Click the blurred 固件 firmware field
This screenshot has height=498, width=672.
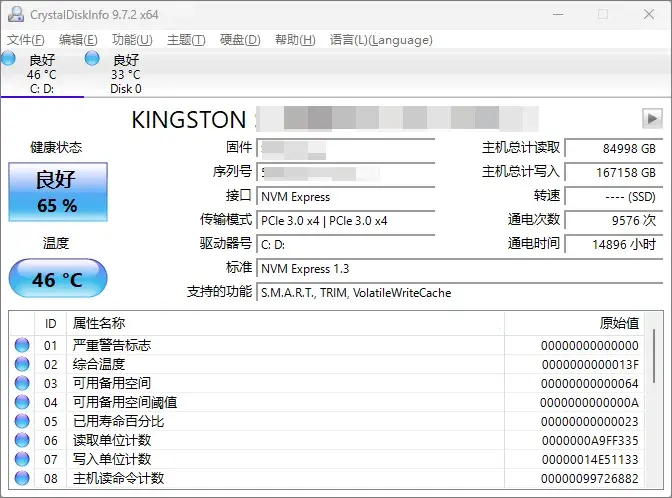pos(345,148)
